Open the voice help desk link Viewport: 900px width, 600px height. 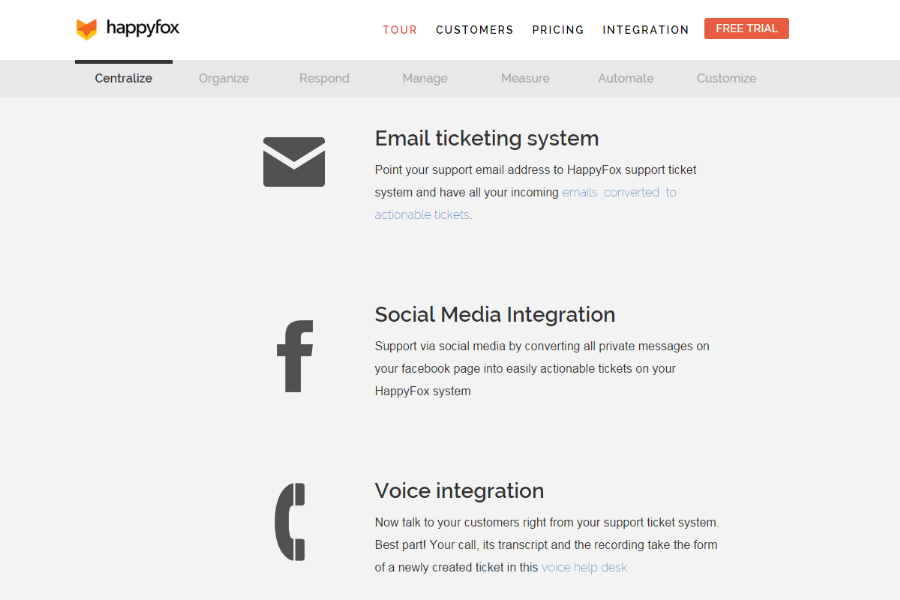click(x=584, y=567)
